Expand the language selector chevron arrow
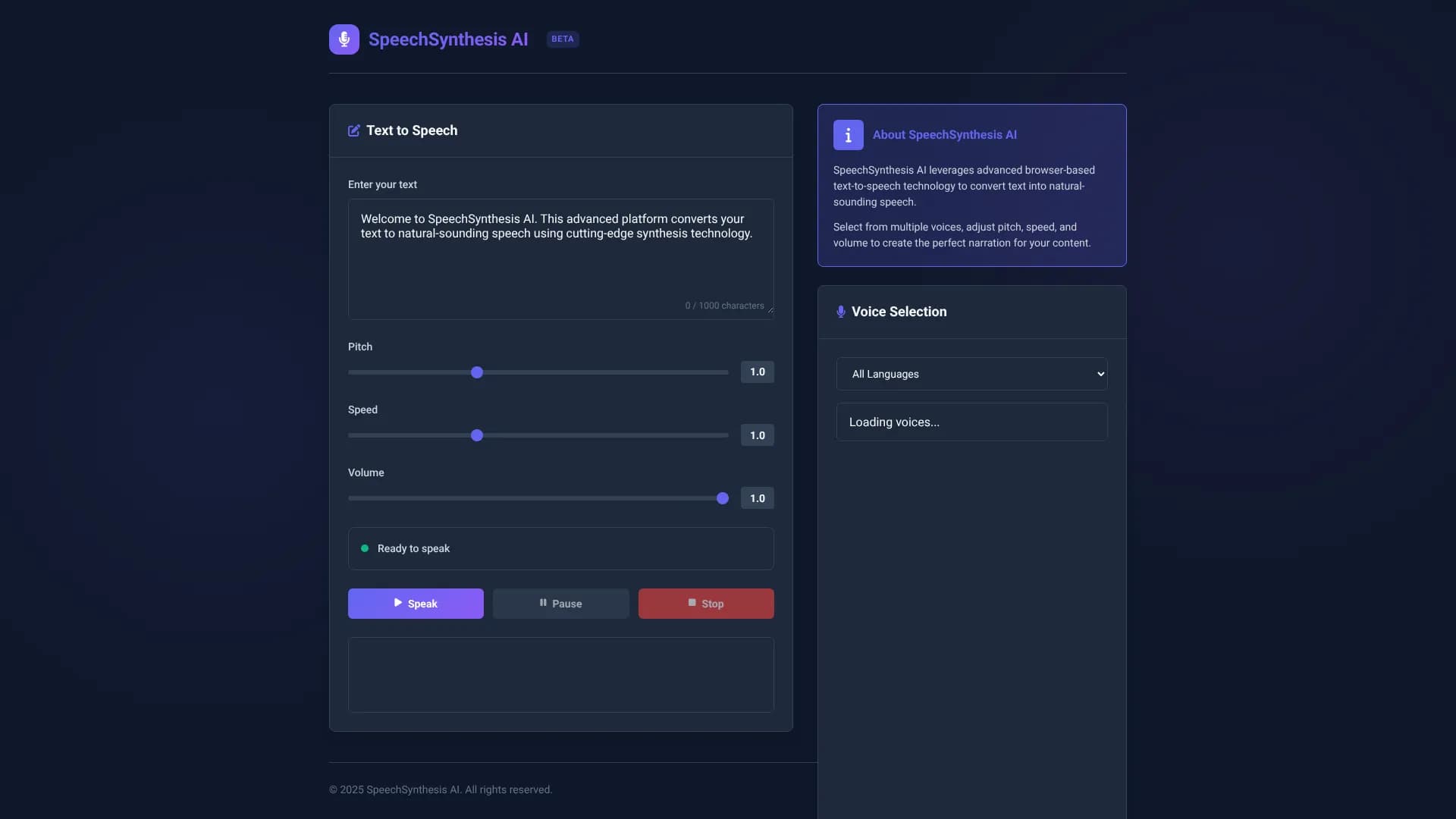Screen dimensions: 1456x819 coord(1100,373)
